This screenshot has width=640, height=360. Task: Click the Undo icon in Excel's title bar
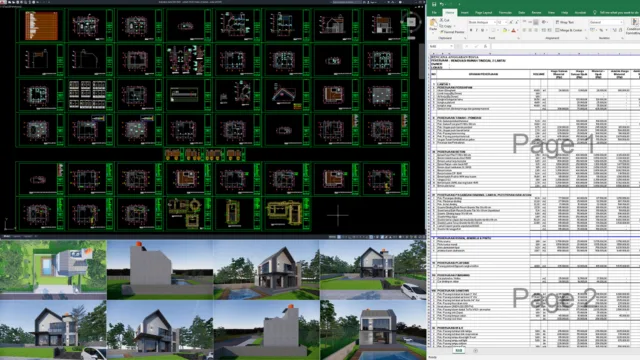441,4
